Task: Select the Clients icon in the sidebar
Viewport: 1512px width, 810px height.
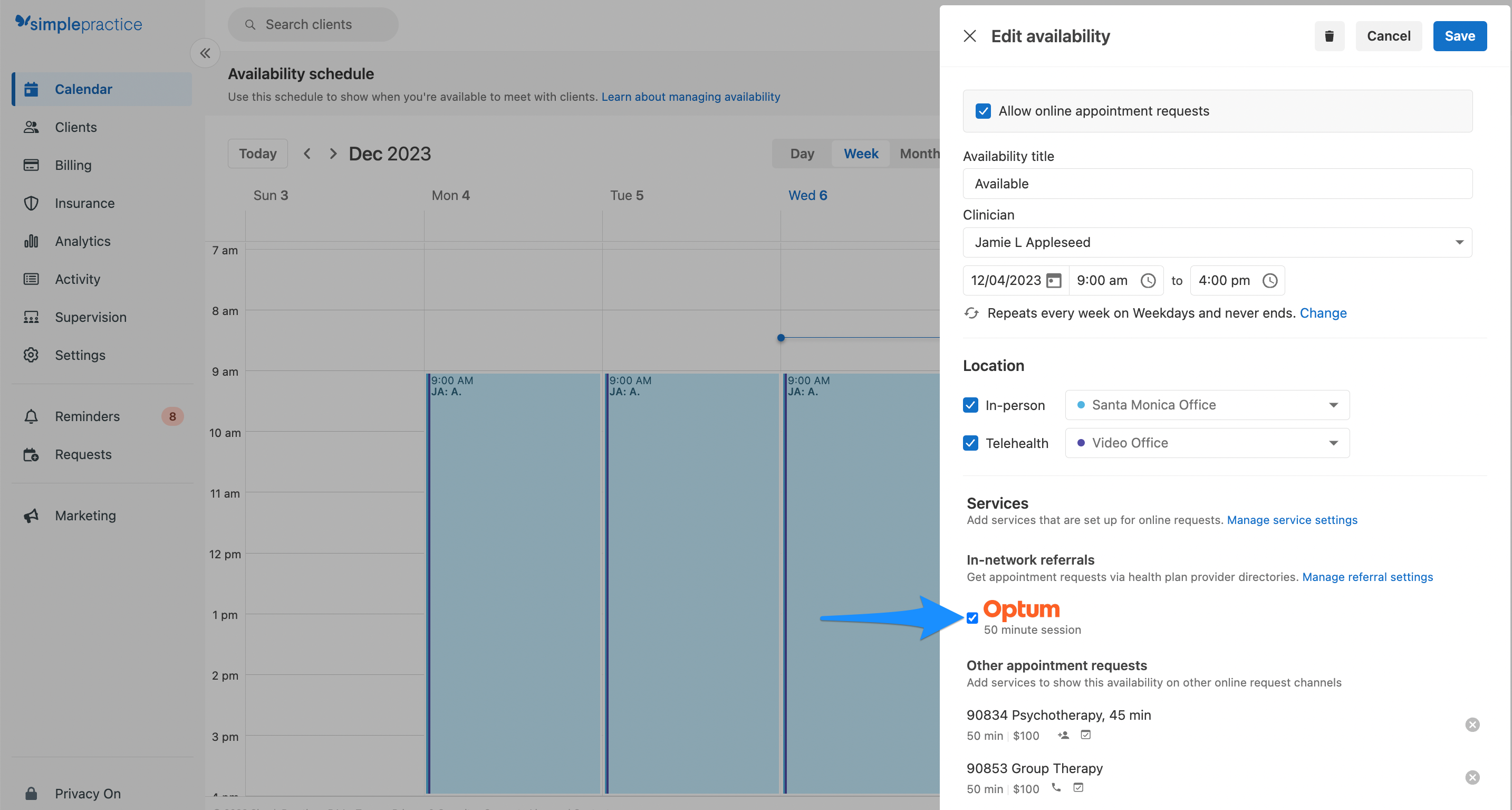Action: (31, 127)
